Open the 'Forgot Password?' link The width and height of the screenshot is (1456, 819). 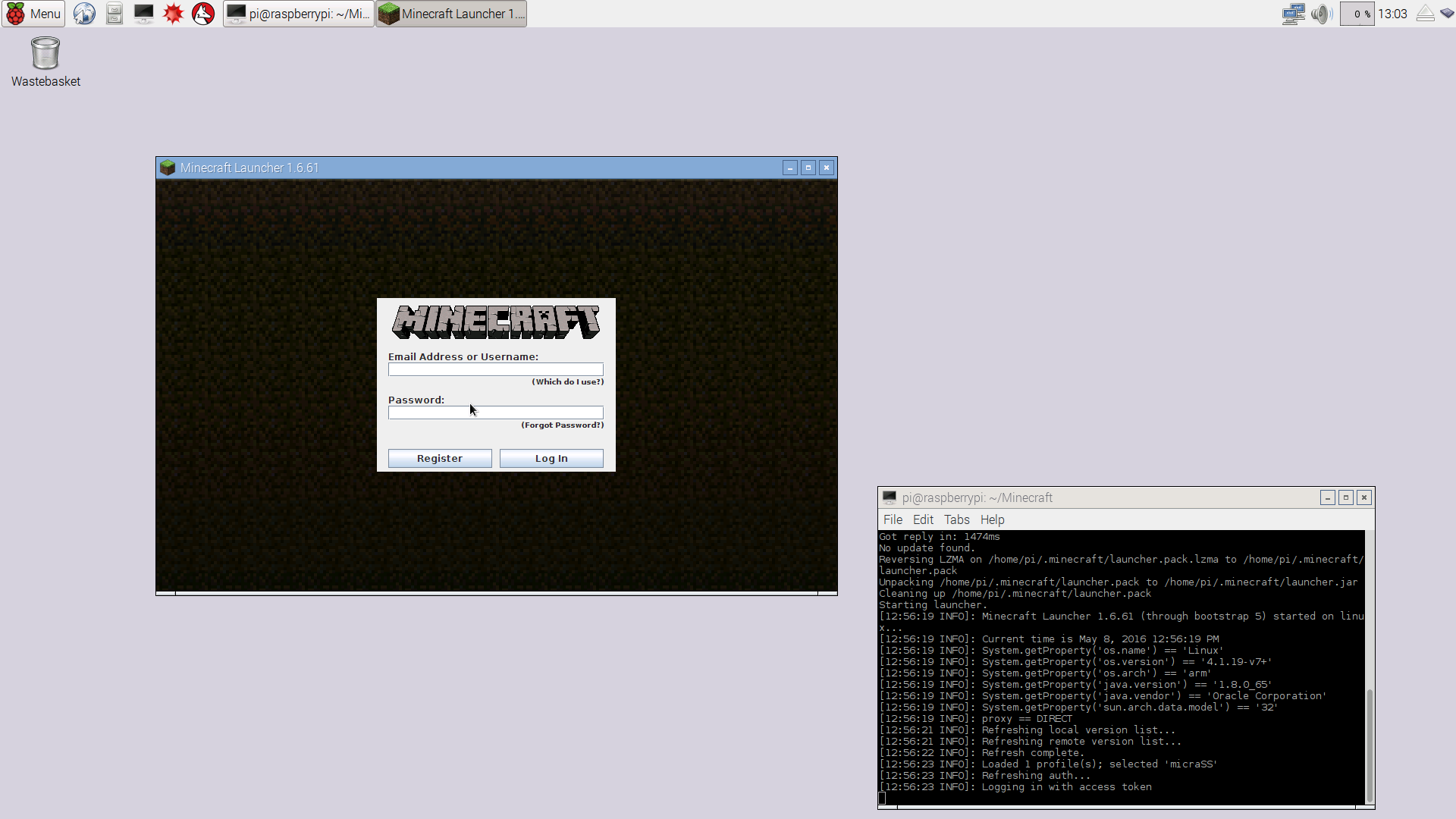coord(563,425)
